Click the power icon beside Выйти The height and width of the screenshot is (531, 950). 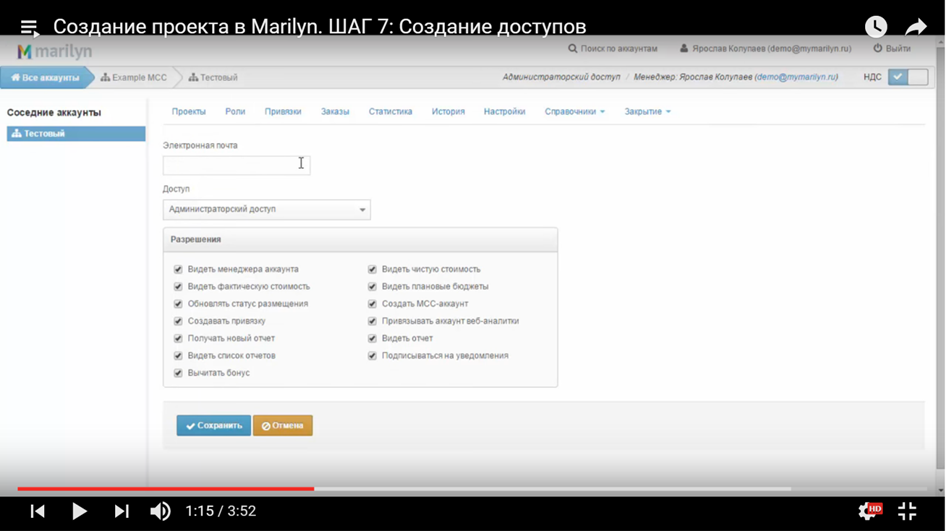(877, 48)
